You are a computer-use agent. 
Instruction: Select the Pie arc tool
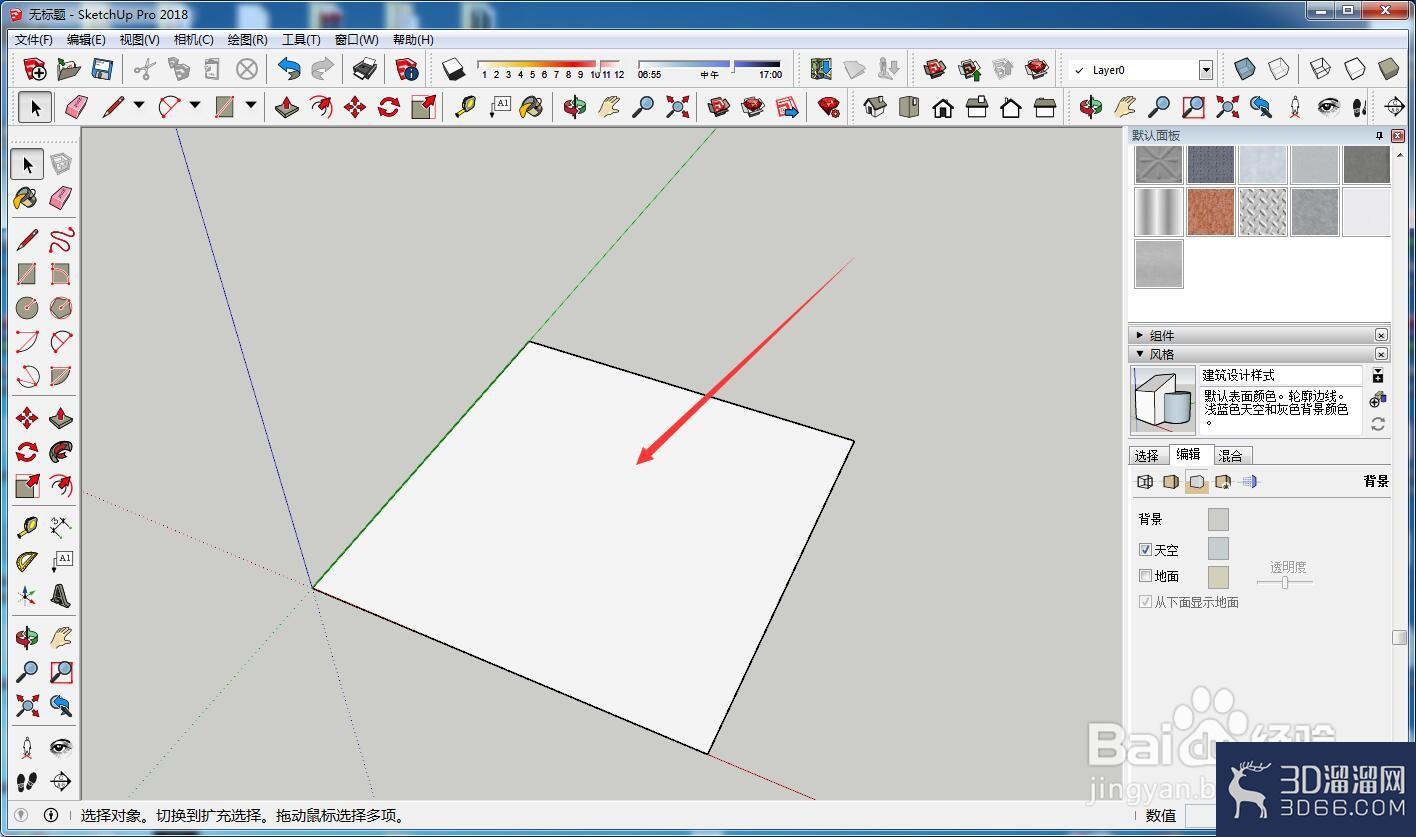pyautogui.click(x=61, y=376)
